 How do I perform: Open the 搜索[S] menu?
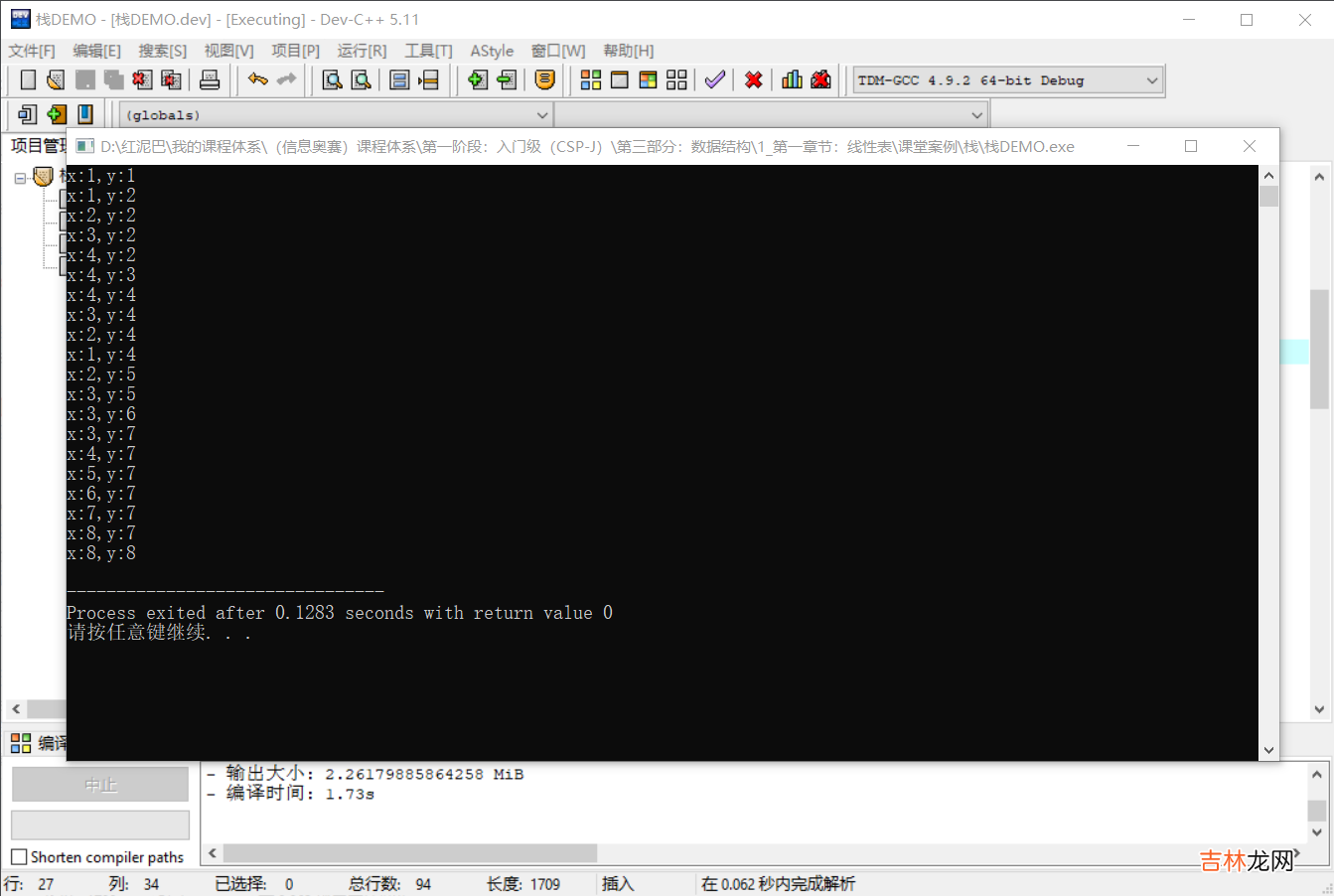(163, 51)
